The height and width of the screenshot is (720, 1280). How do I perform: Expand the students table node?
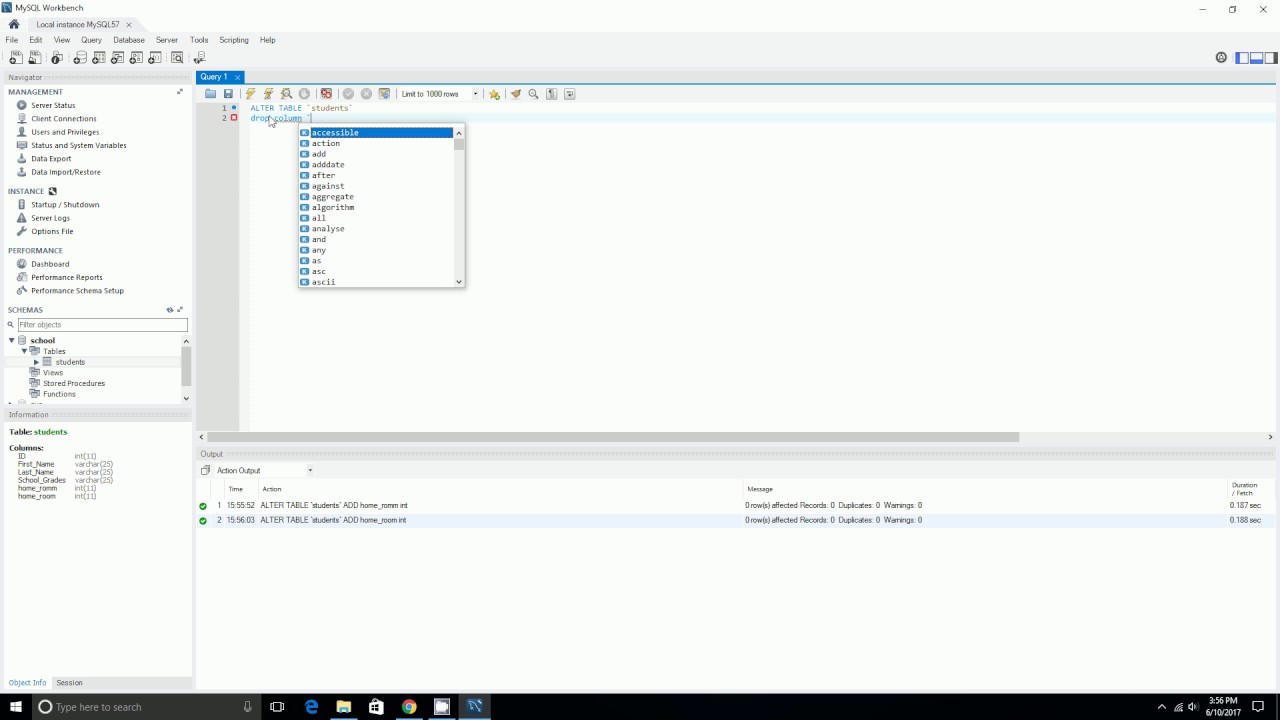[x=36, y=362]
